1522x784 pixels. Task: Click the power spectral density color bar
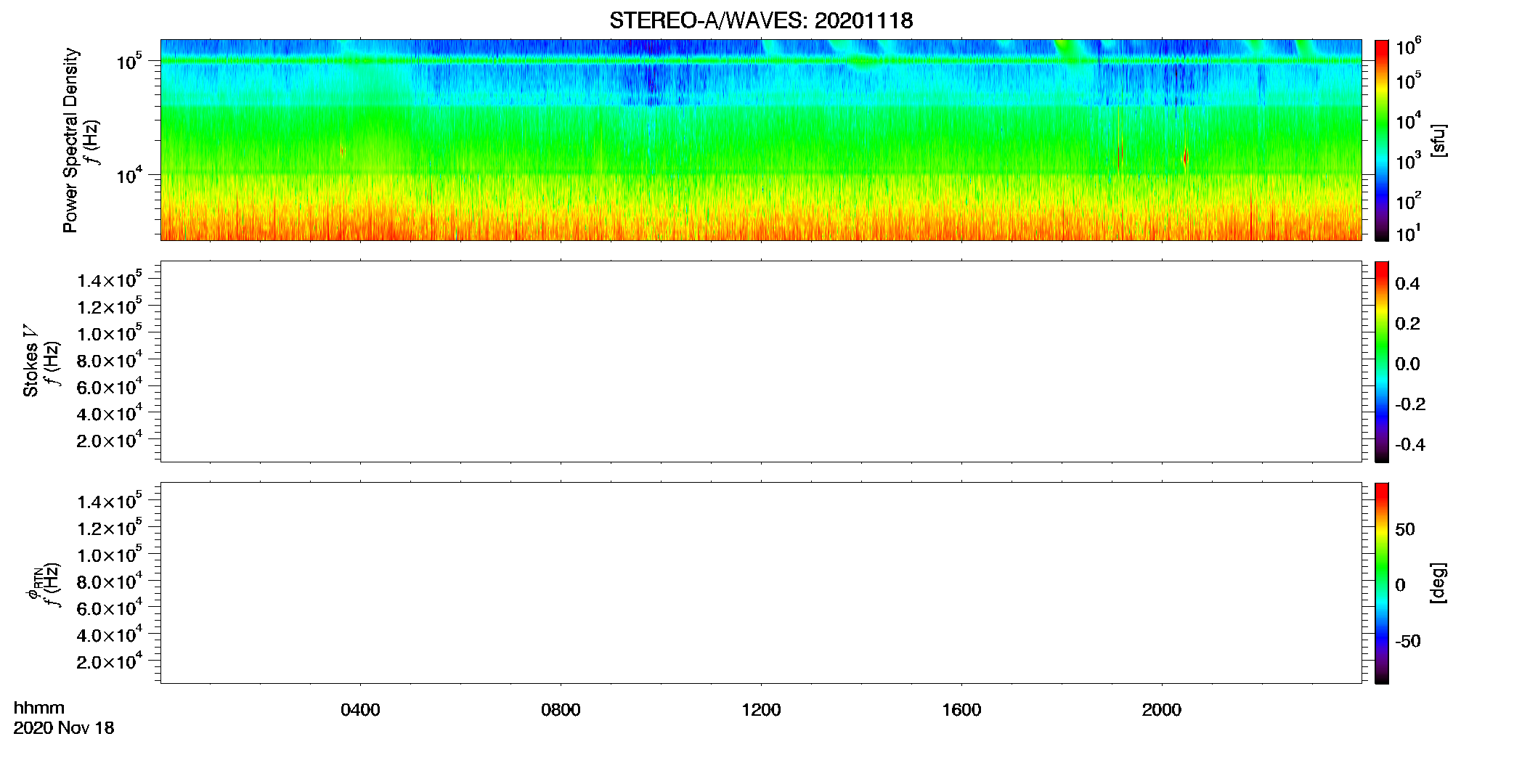[1382, 140]
